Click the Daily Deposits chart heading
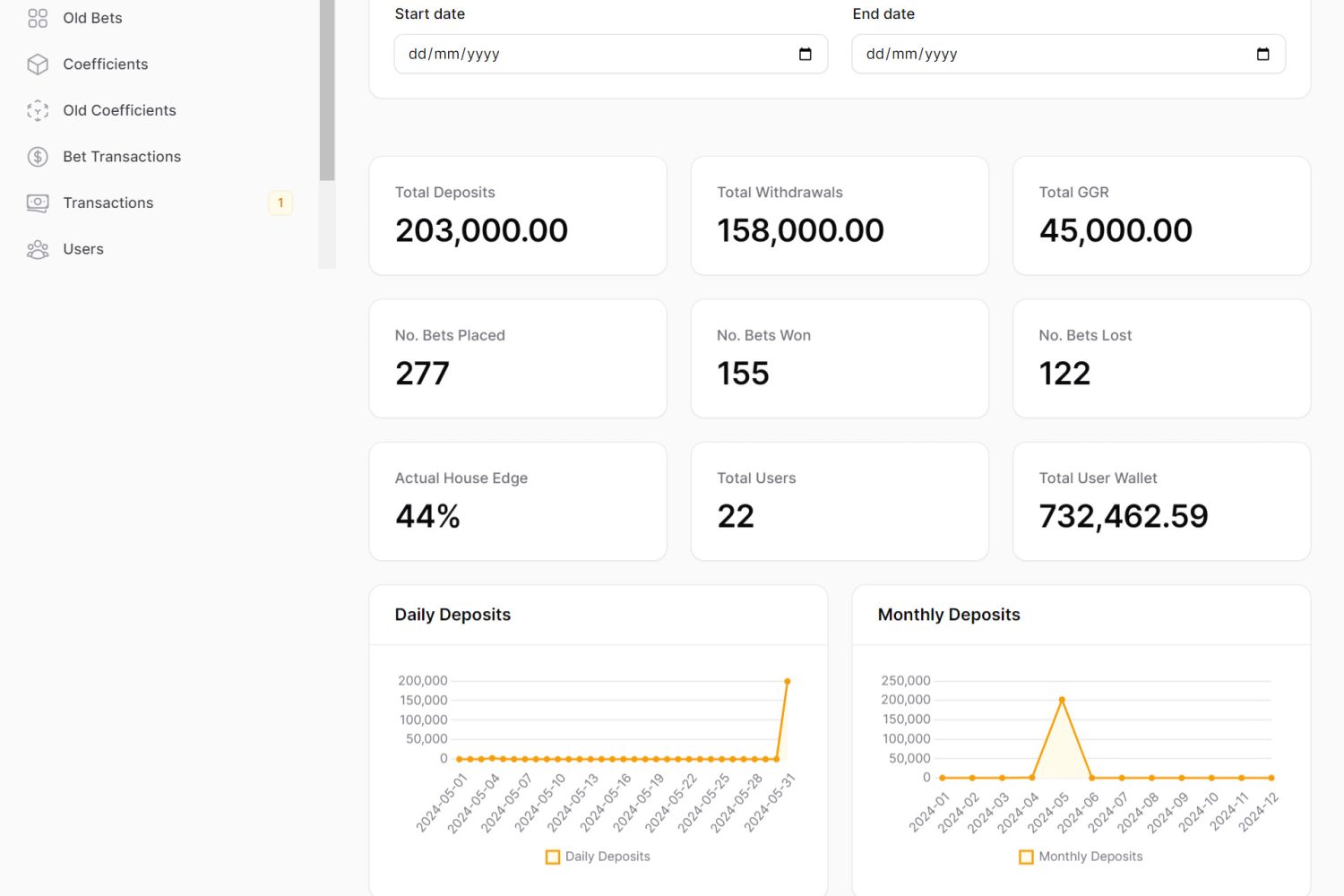 (x=452, y=615)
